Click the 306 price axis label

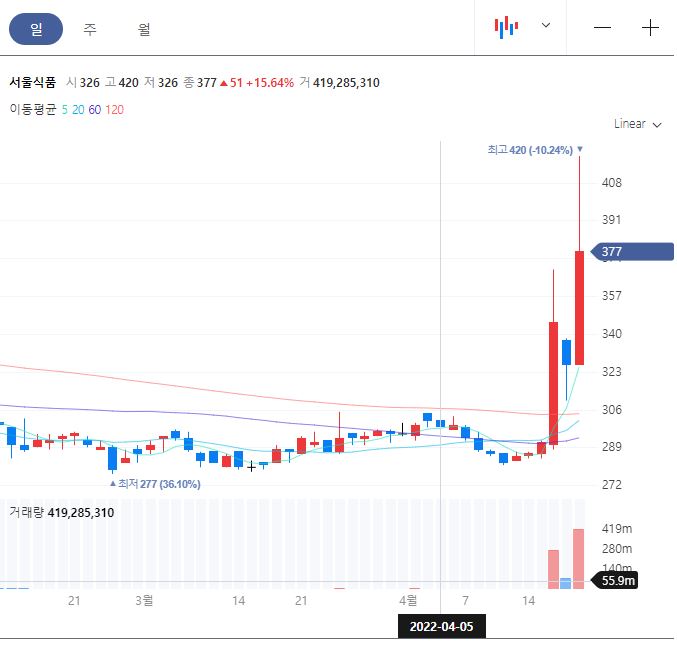pos(612,409)
